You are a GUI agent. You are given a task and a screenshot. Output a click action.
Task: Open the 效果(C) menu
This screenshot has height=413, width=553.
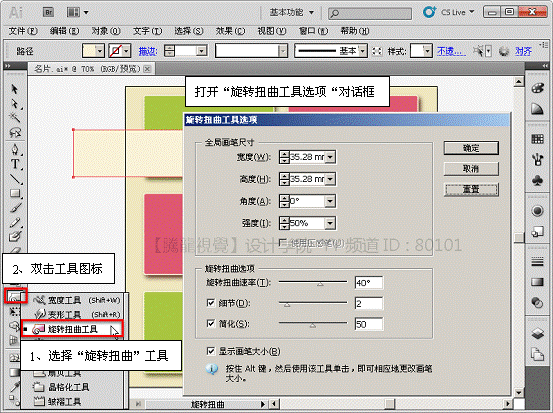pyautogui.click(x=231, y=31)
